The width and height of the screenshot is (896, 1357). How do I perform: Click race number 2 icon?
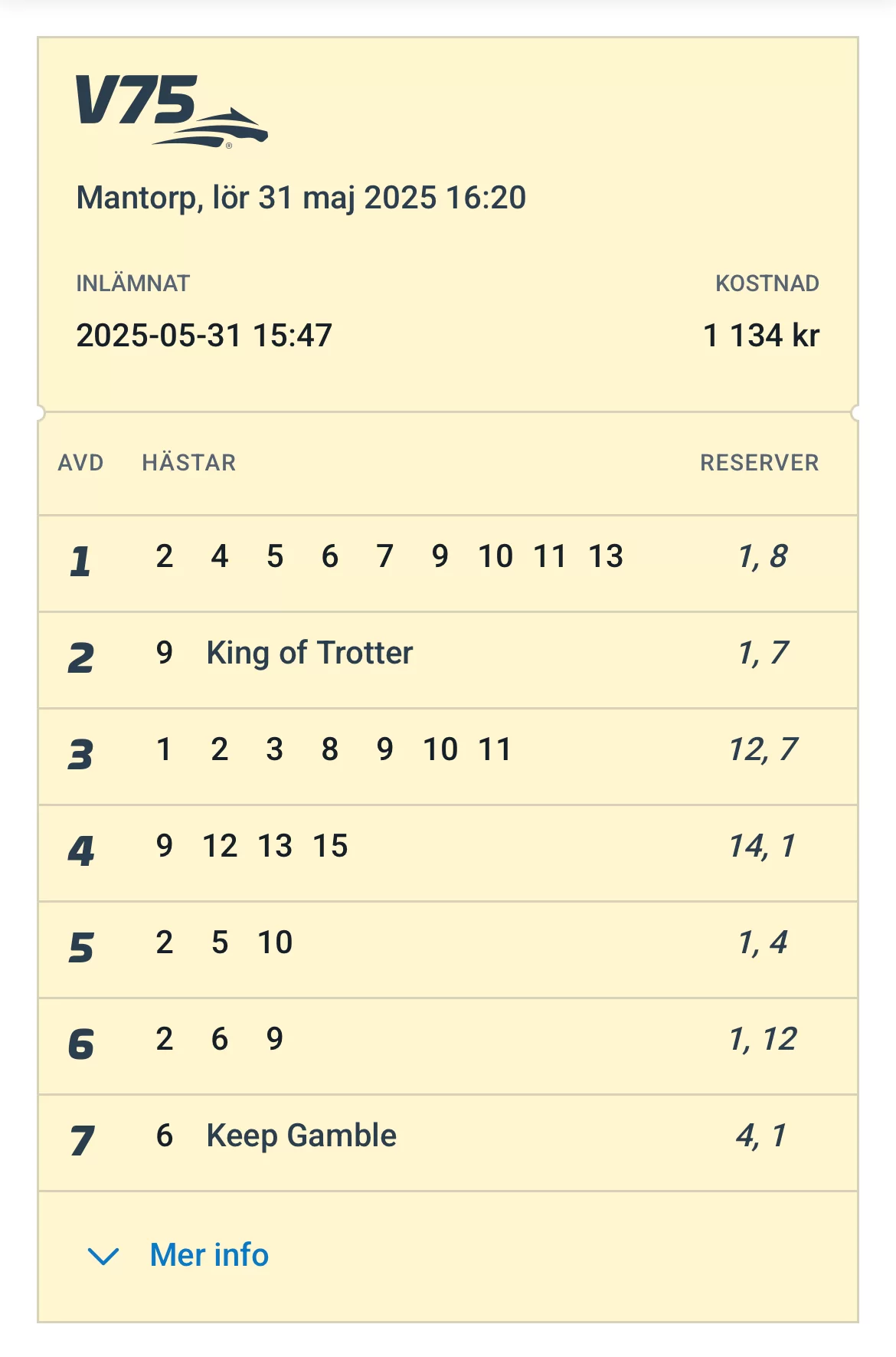pyautogui.click(x=80, y=658)
